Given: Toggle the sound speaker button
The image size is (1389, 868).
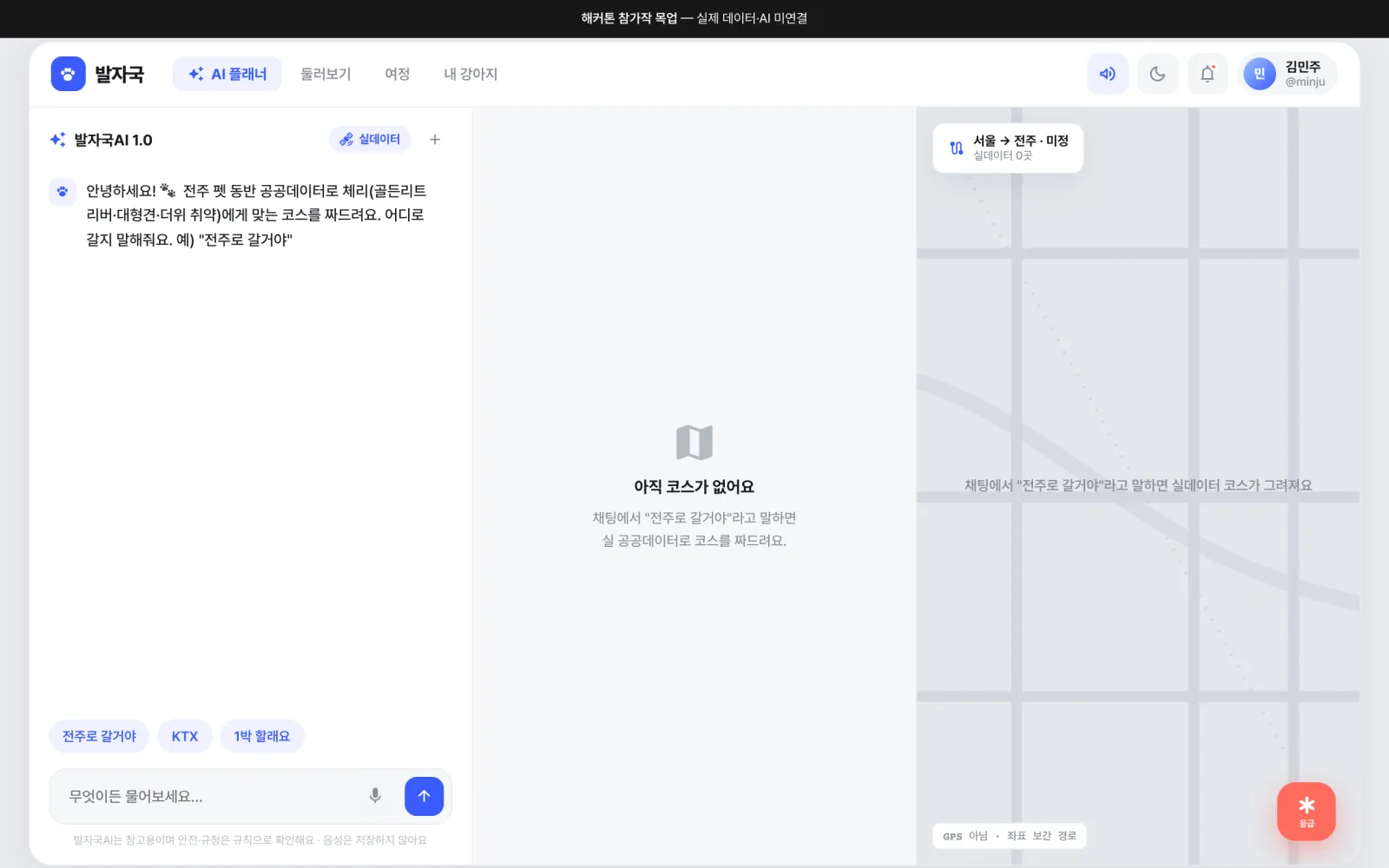Looking at the screenshot, I should (x=1108, y=74).
